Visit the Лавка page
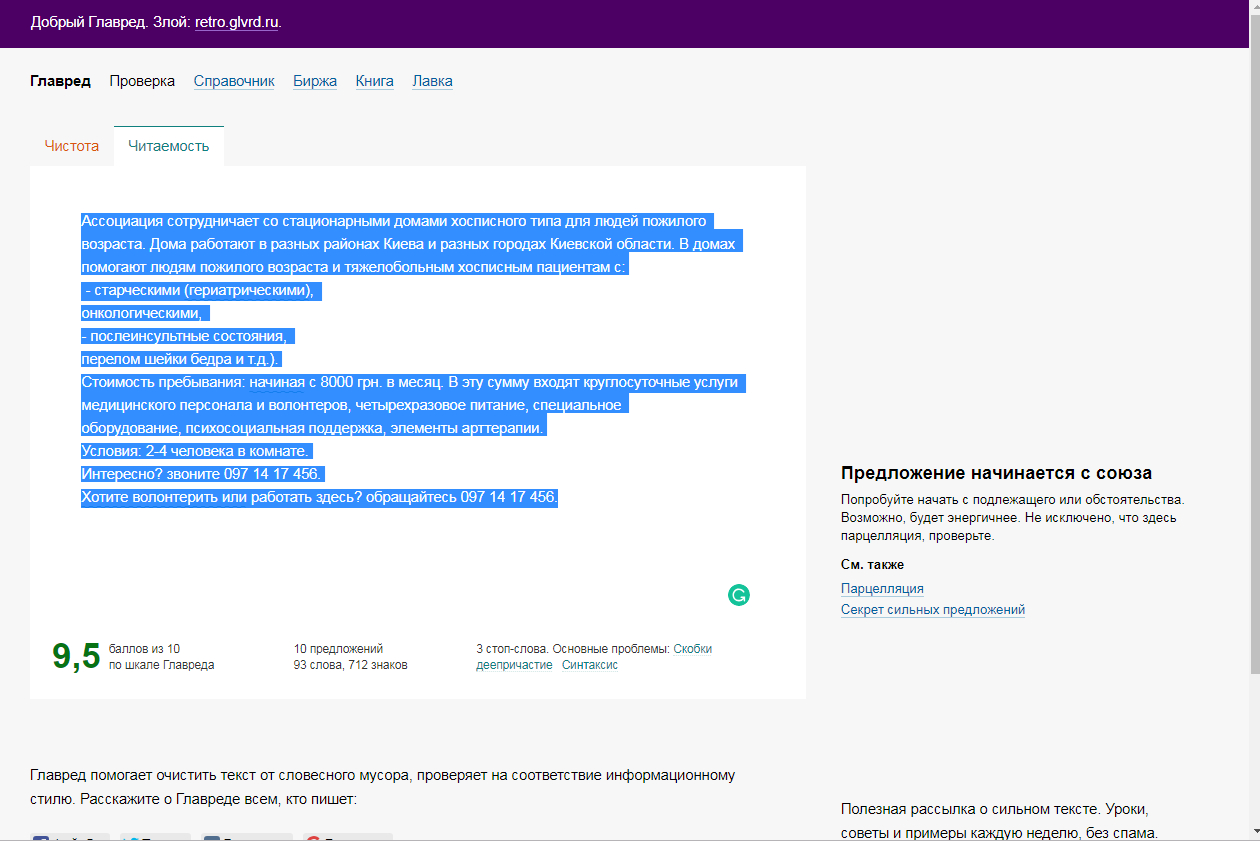The height and width of the screenshot is (844, 1260). coord(432,81)
